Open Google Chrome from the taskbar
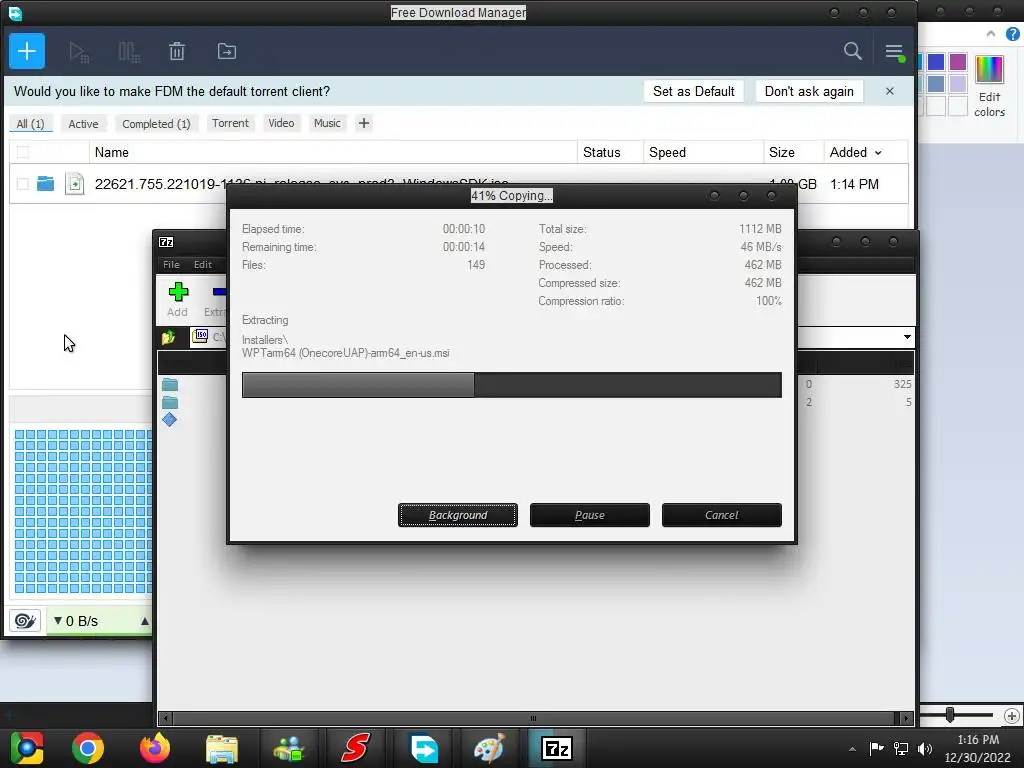This screenshot has height=768, width=1024. tap(88, 748)
